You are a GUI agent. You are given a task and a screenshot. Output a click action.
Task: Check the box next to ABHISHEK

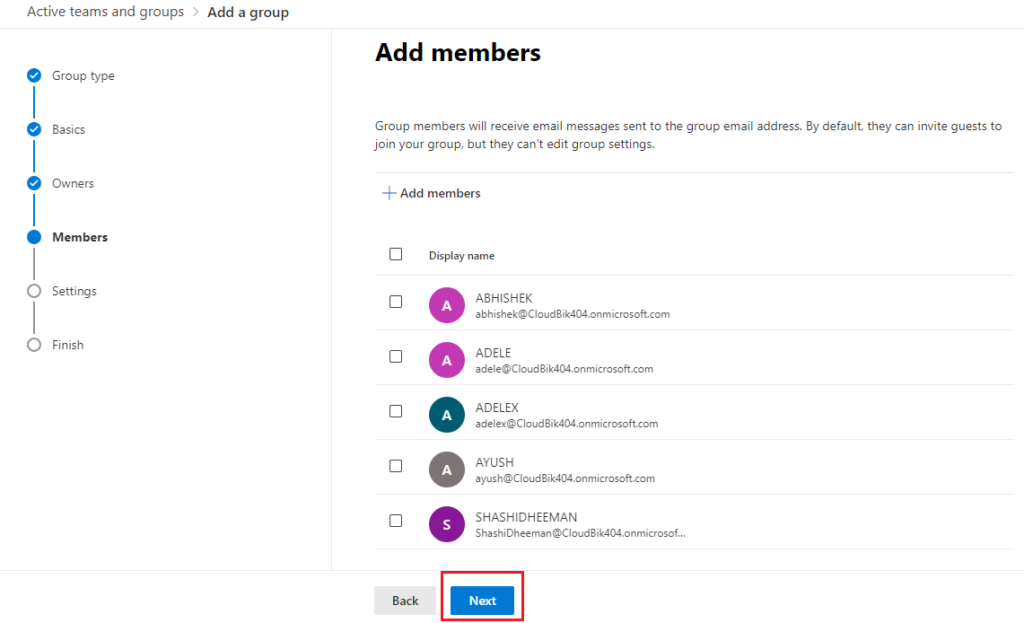(395, 300)
